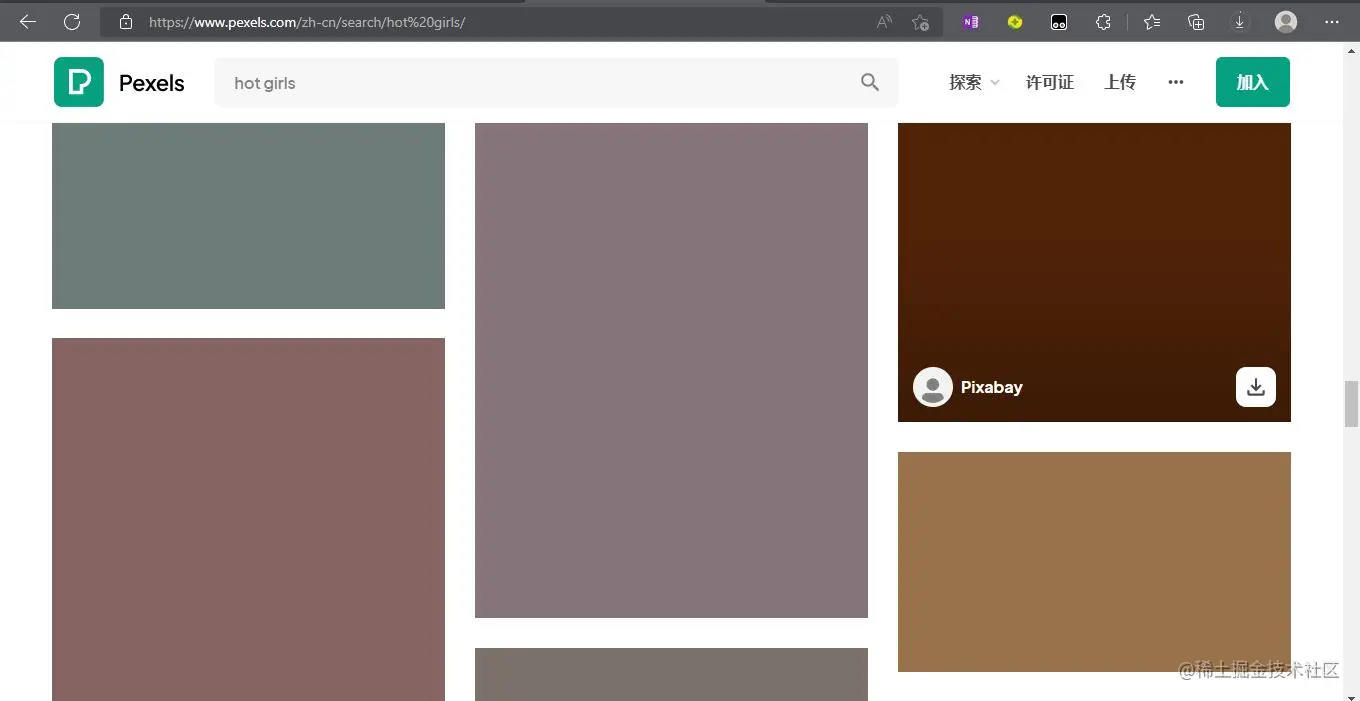Click the search magnifier icon
This screenshot has width=1360, height=701.
point(870,82)
